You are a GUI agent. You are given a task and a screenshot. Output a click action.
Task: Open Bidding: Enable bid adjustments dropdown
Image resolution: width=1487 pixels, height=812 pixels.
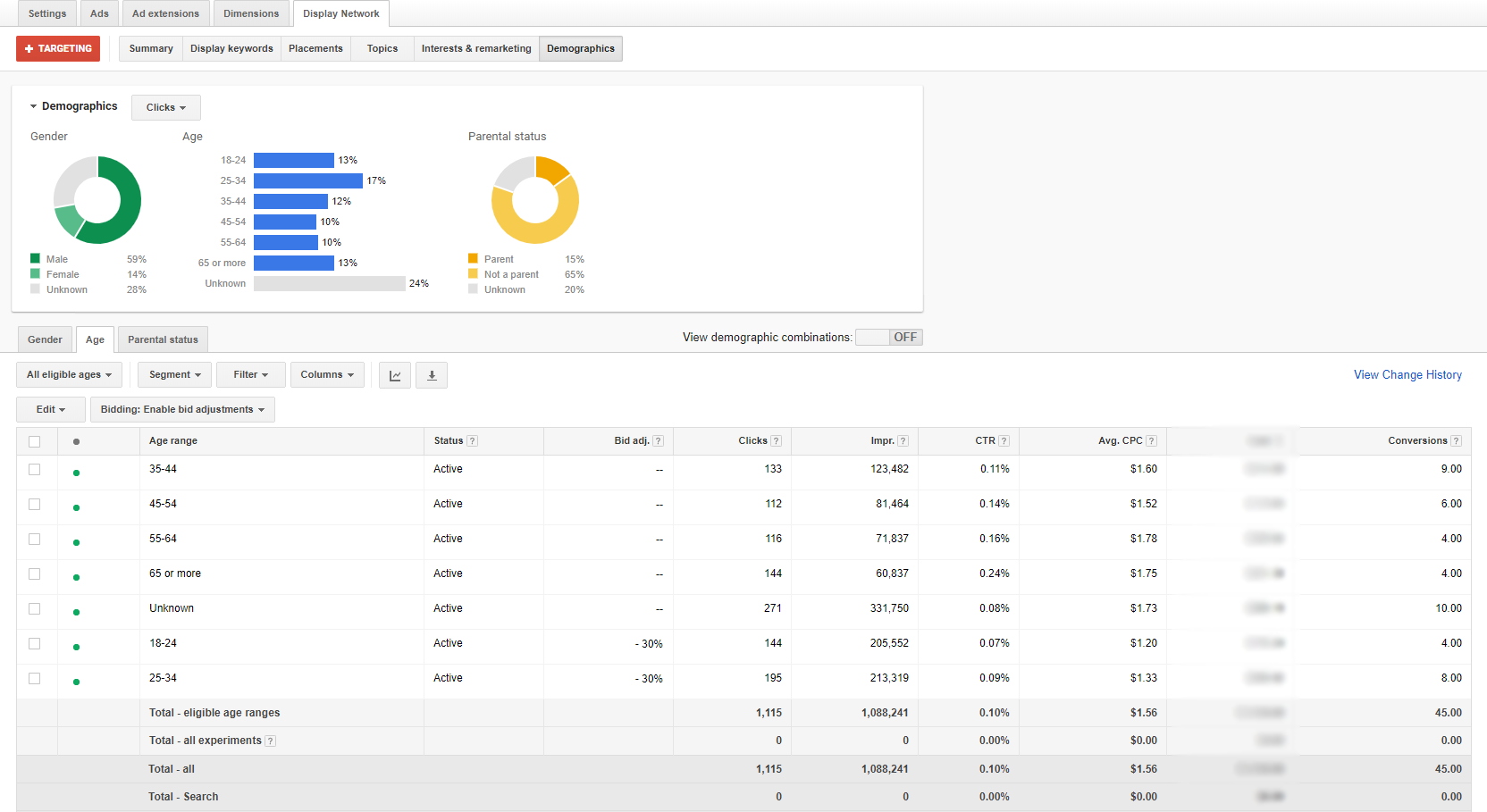coord(182,409)
